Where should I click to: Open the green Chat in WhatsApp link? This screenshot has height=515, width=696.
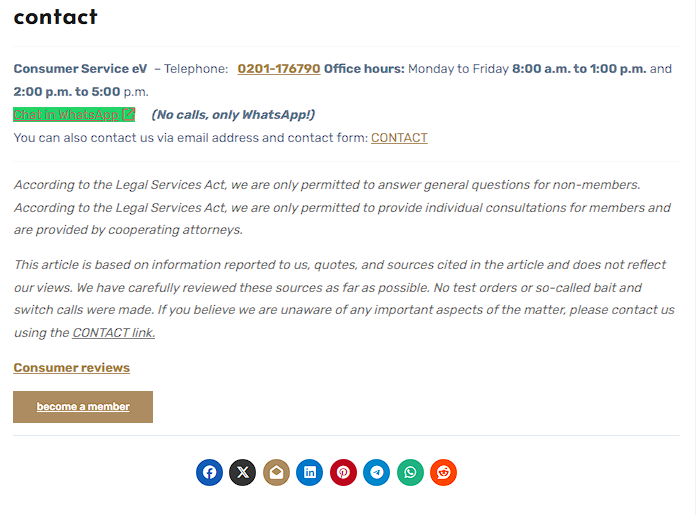pos(74,115)
